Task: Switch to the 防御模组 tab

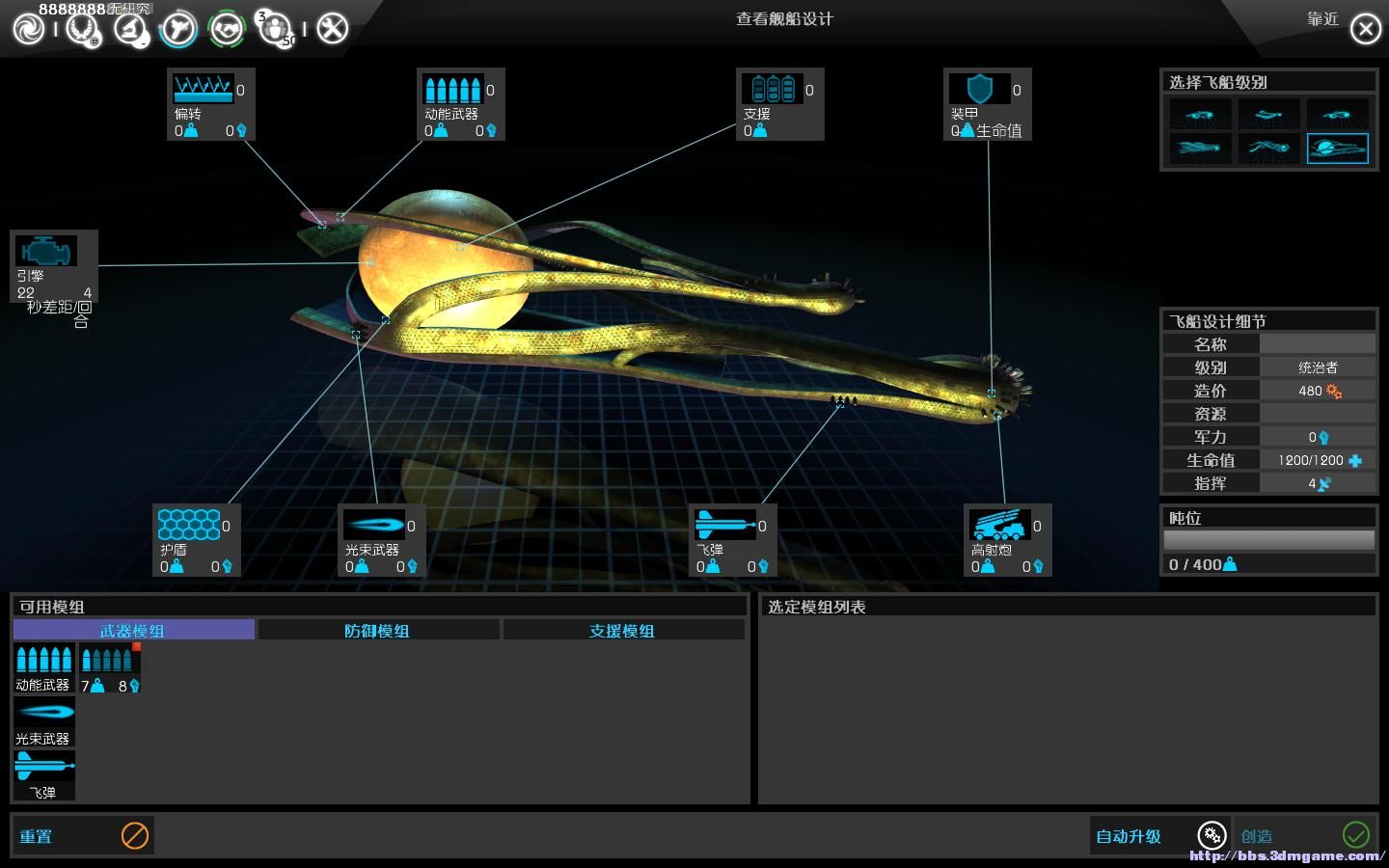Action: [378, 630]
